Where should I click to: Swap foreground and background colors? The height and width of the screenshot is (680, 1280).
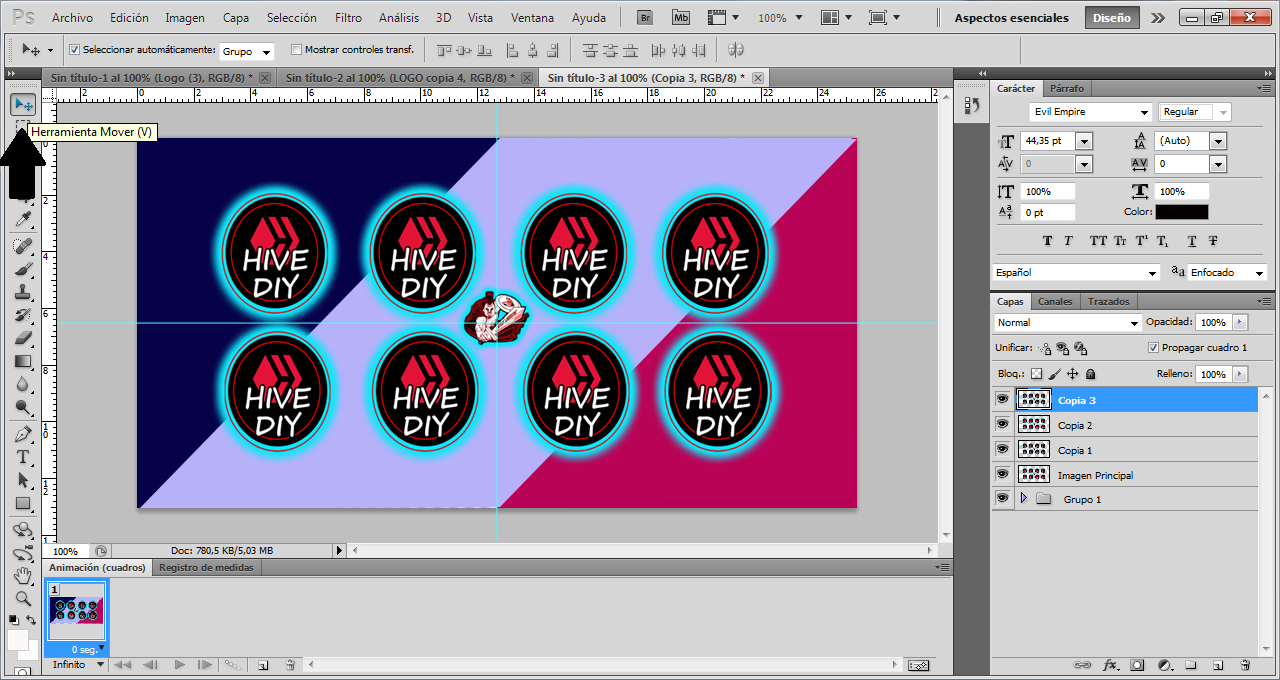[31, 620]
